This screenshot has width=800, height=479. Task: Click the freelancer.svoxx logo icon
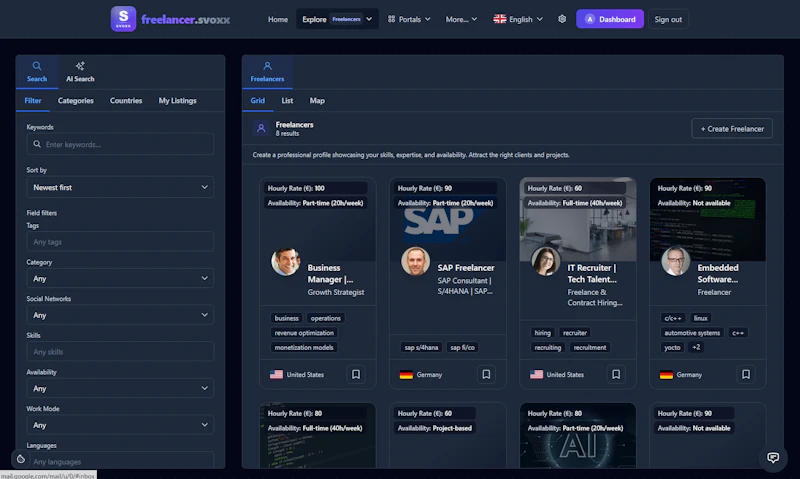pyautogui.click(x=123, y=19)
